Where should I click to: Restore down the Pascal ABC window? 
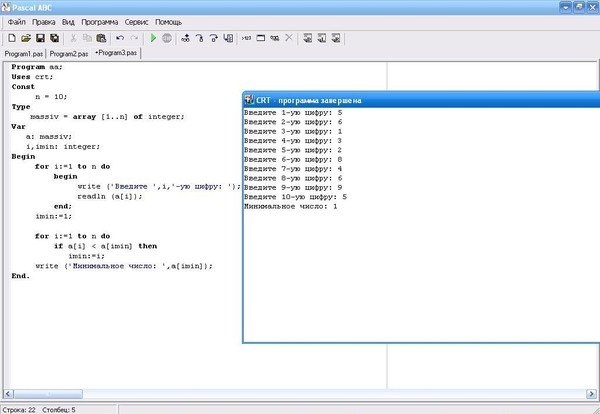click(x=579, y=7)
